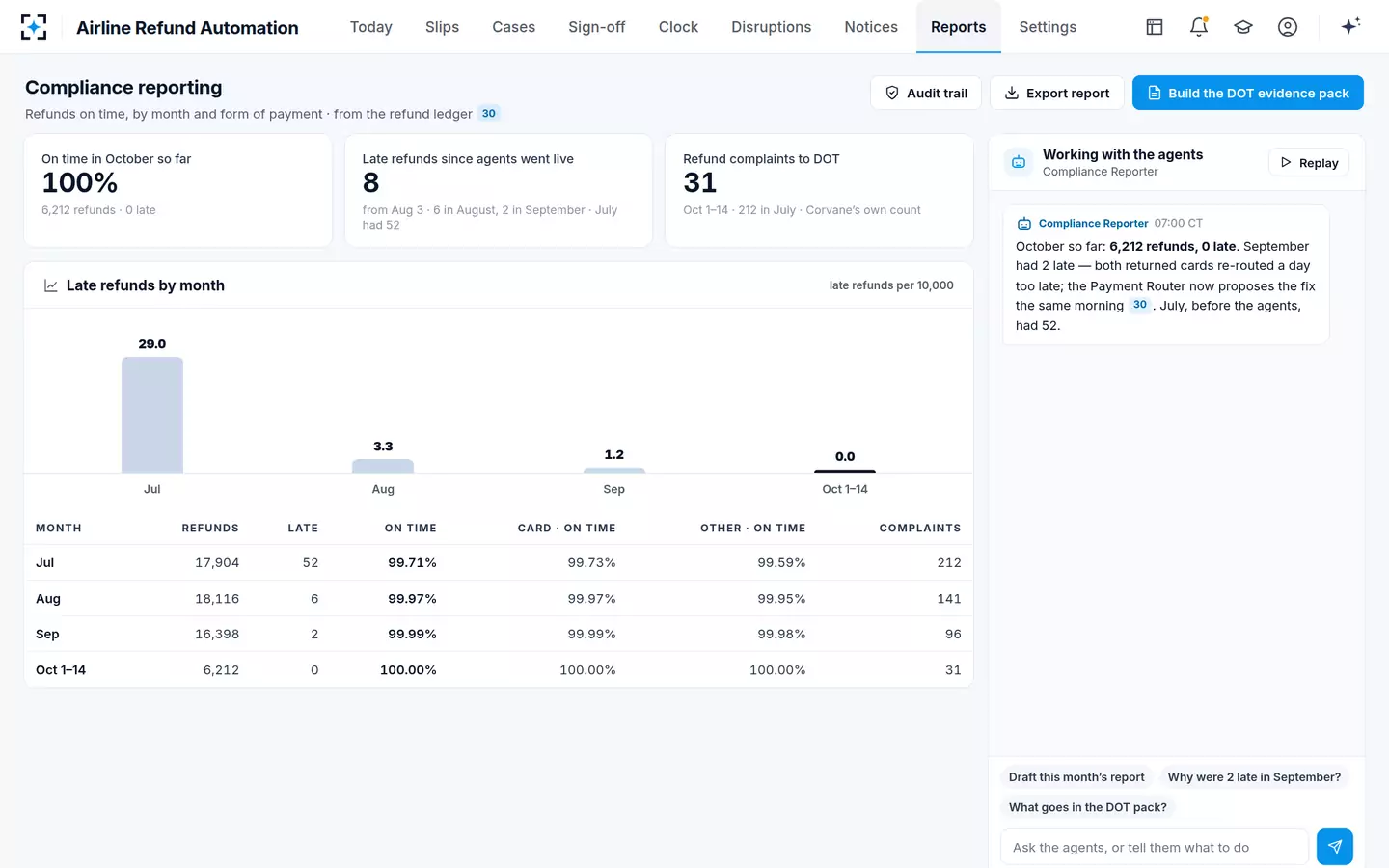The image size is (1389, 868).
Task: Click the COMPLAINTS column header
Action: click(x=920, y=529)
